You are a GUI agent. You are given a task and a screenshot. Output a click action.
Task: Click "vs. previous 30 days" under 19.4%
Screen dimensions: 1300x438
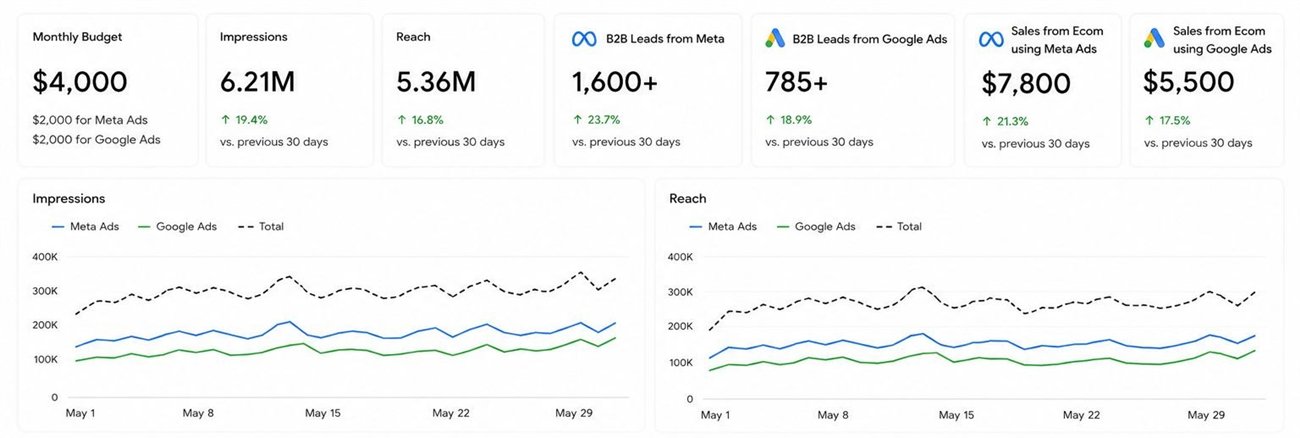274,141
